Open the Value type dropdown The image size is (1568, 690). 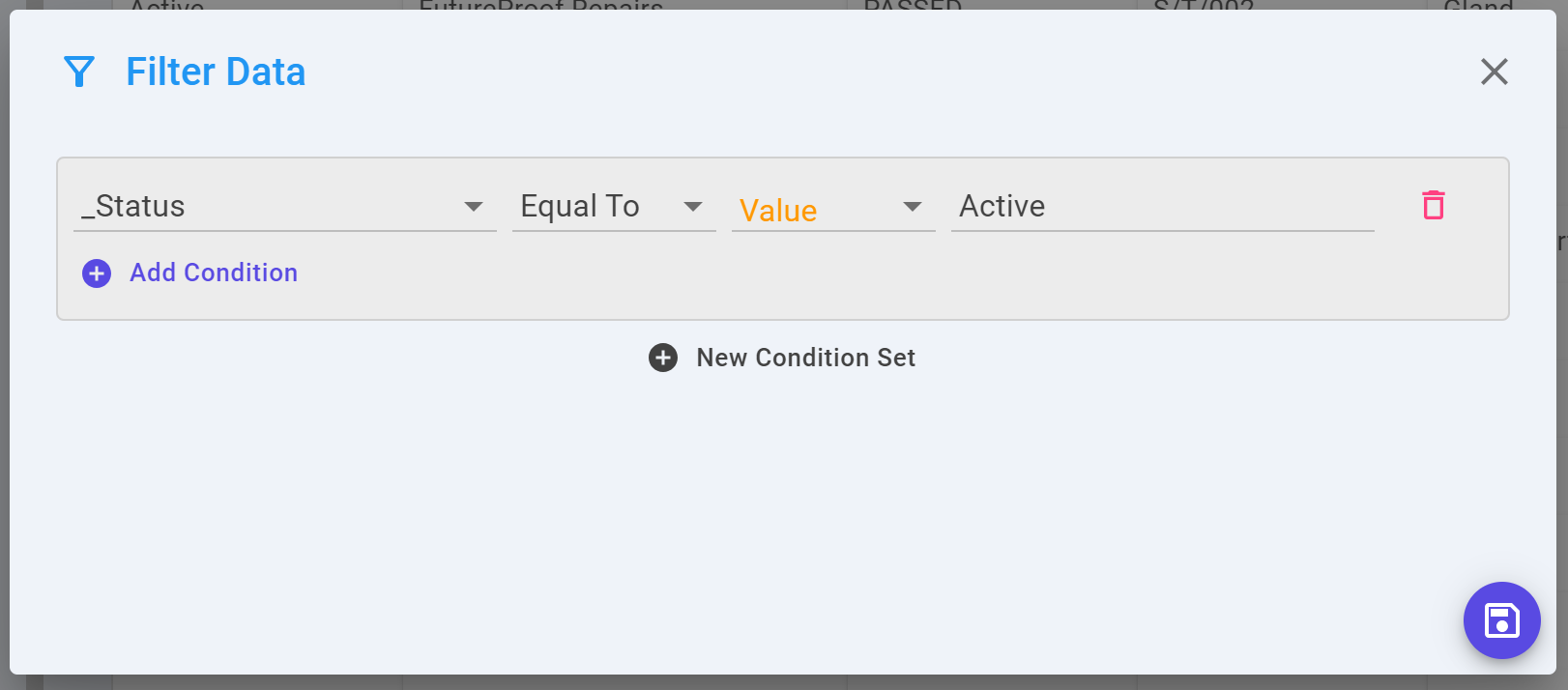[833, 206]
